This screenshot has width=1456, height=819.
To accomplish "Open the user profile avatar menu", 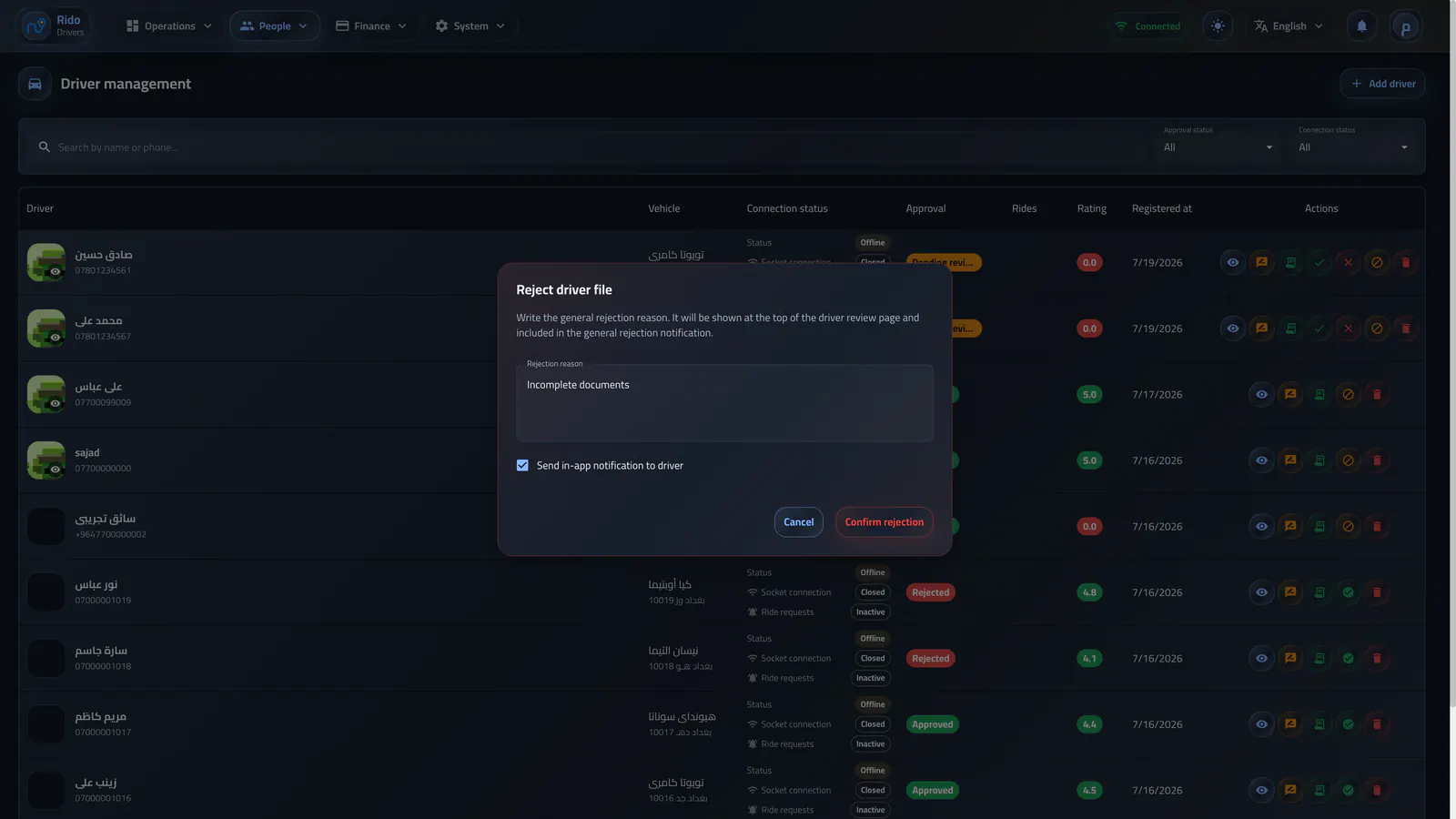I will 1405,26.
